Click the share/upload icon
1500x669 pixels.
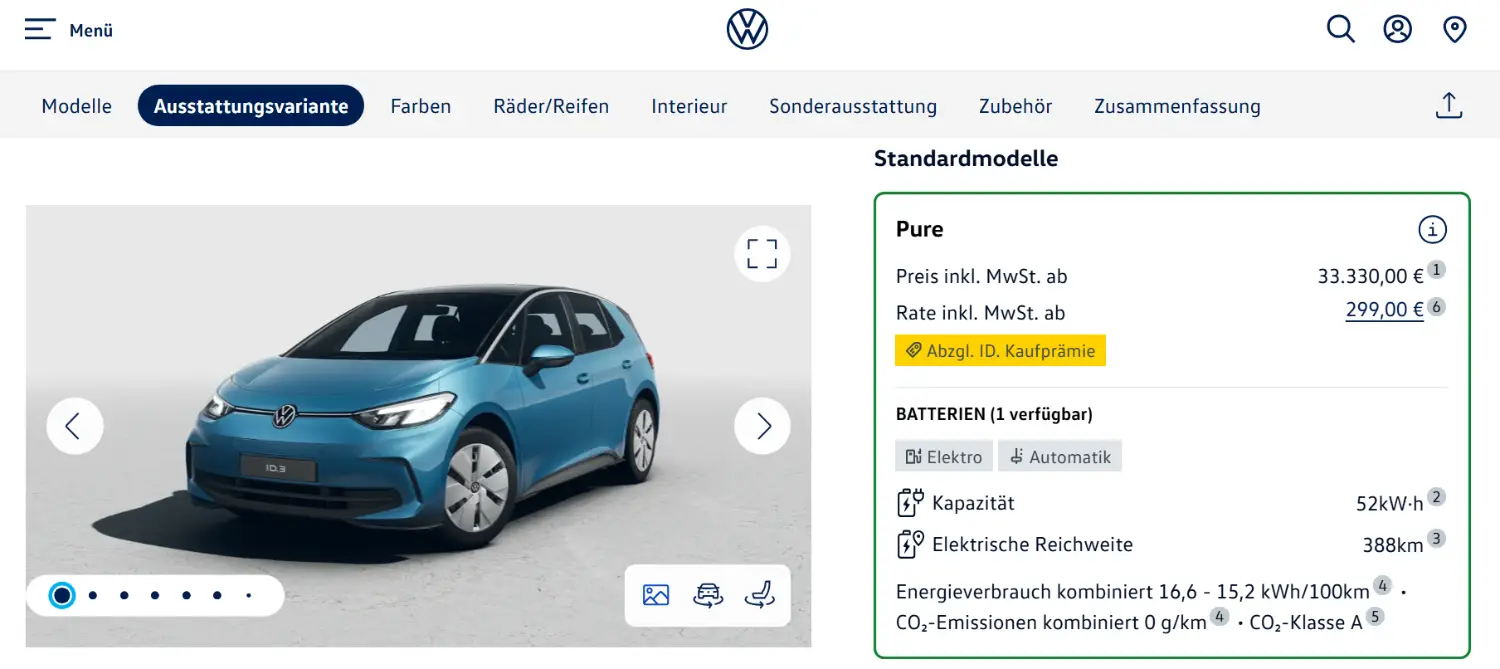tap(1449, 106)
